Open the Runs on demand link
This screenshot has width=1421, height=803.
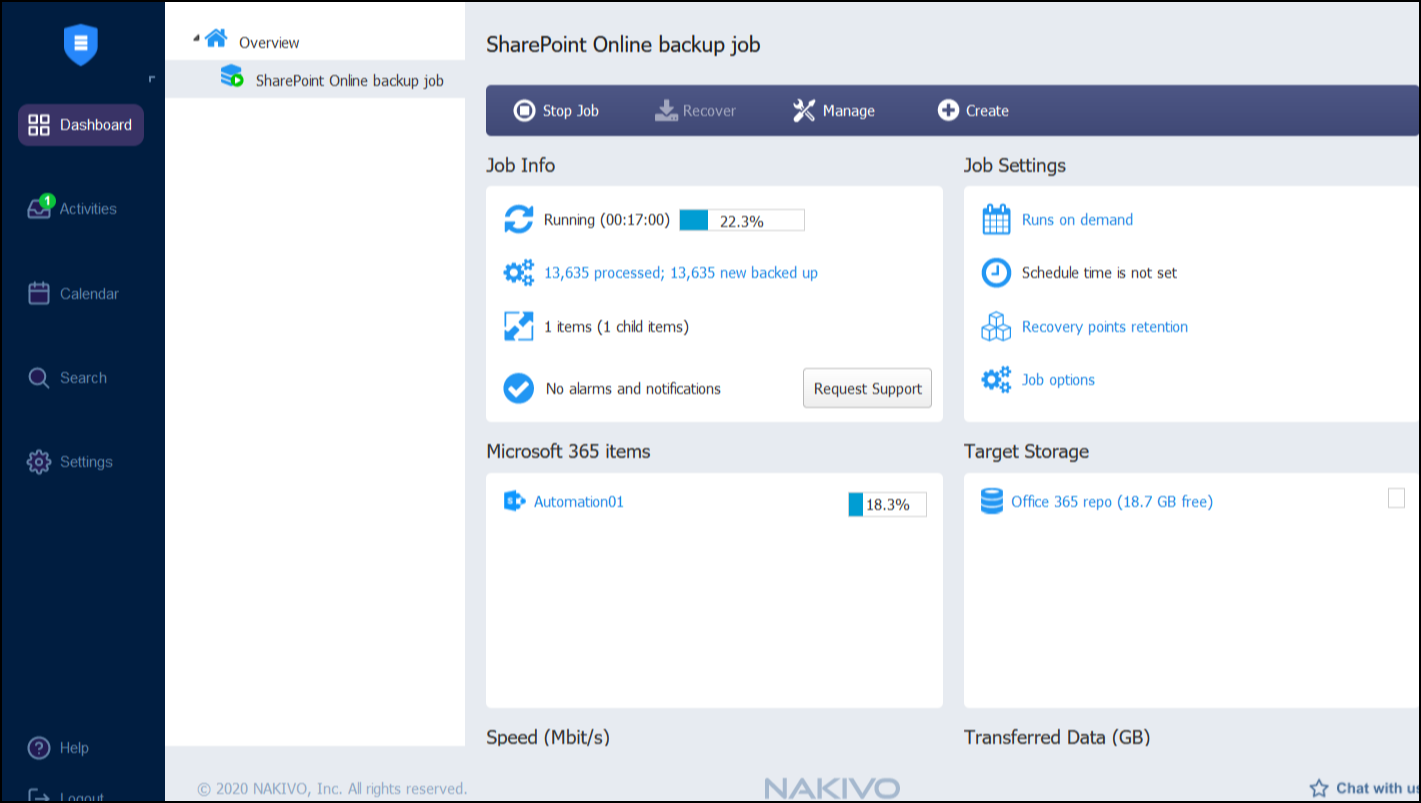pyautogui.click(x=1077, y=220)
